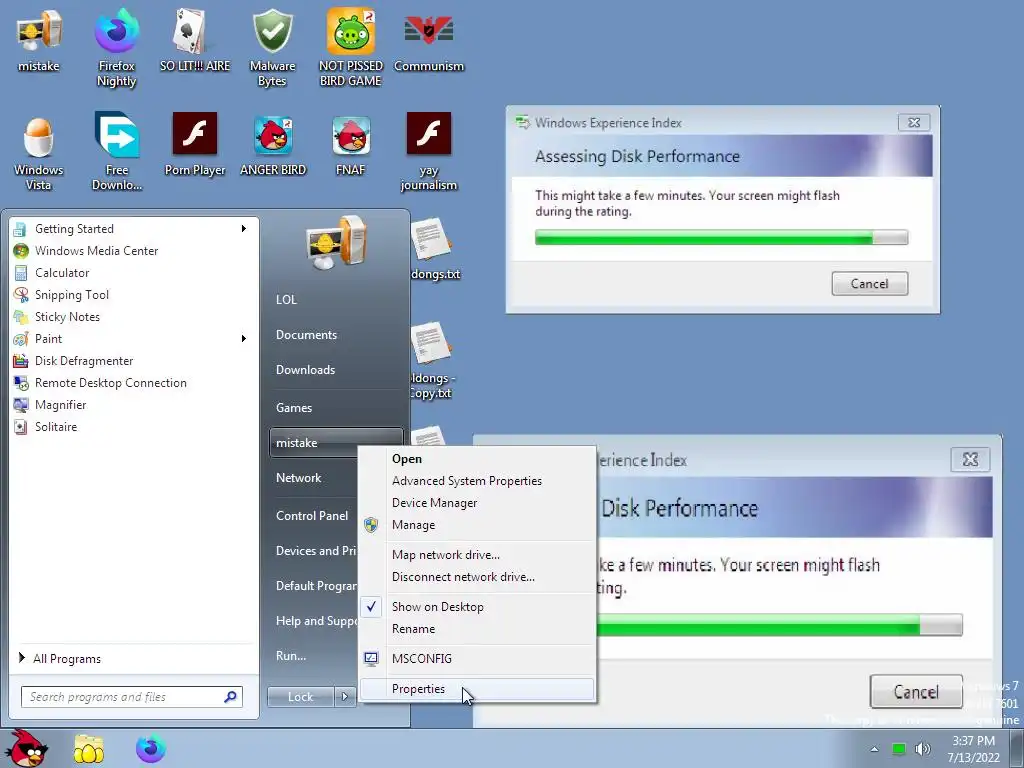Open the shutdown options arrow beside Lock
The height and width of the screenshot is (768, 1024).
click(x=345, y=697)
